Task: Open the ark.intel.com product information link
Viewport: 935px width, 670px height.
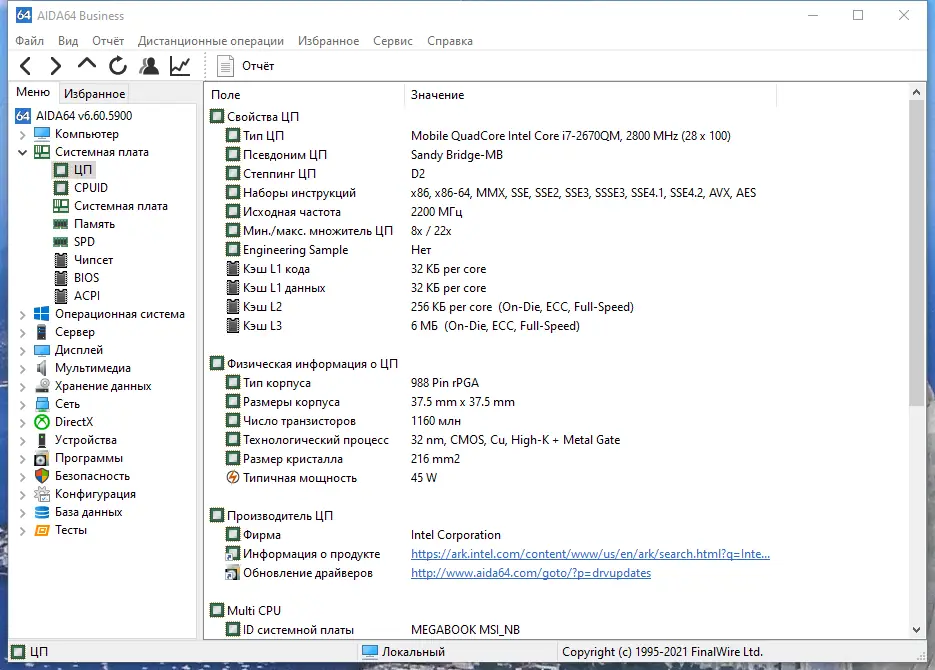Action: (590, 554)
